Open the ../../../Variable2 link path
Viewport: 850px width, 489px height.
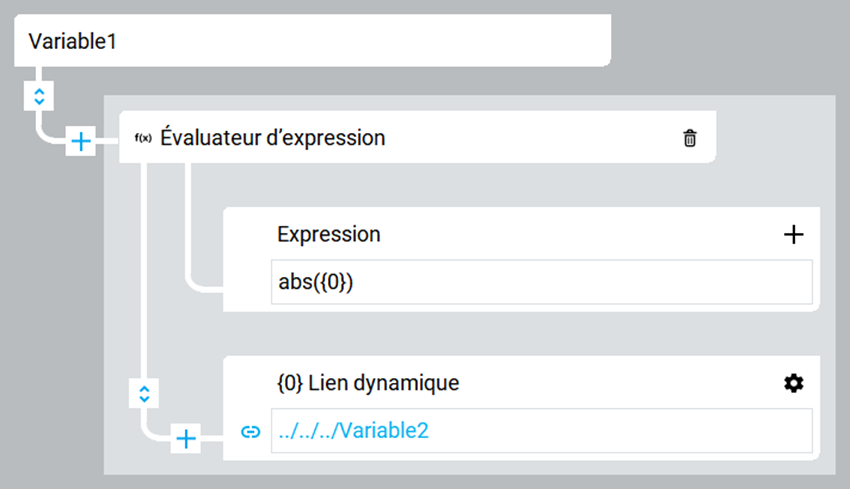[353, 430]
